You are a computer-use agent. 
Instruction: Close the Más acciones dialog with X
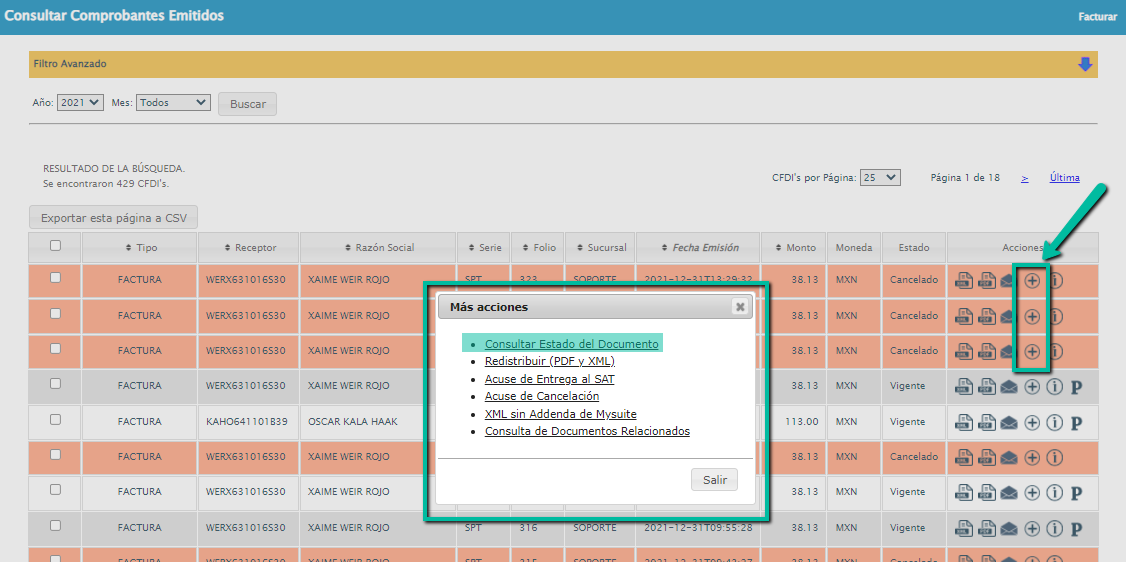[x=739, y=307]
